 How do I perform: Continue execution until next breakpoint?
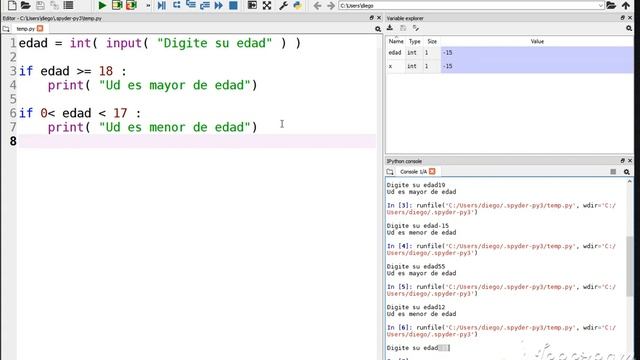pyautogui.click(x=219, y=5)
